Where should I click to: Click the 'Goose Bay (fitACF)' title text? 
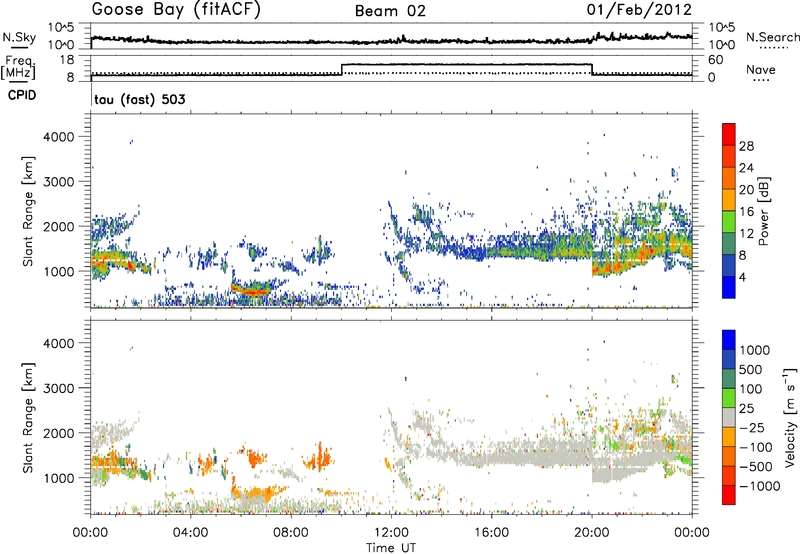pos(176,10)
